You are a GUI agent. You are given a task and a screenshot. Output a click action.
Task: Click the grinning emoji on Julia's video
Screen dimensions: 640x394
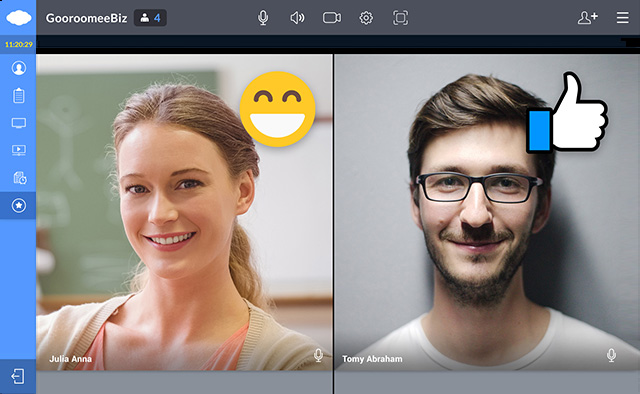(277, 109)
